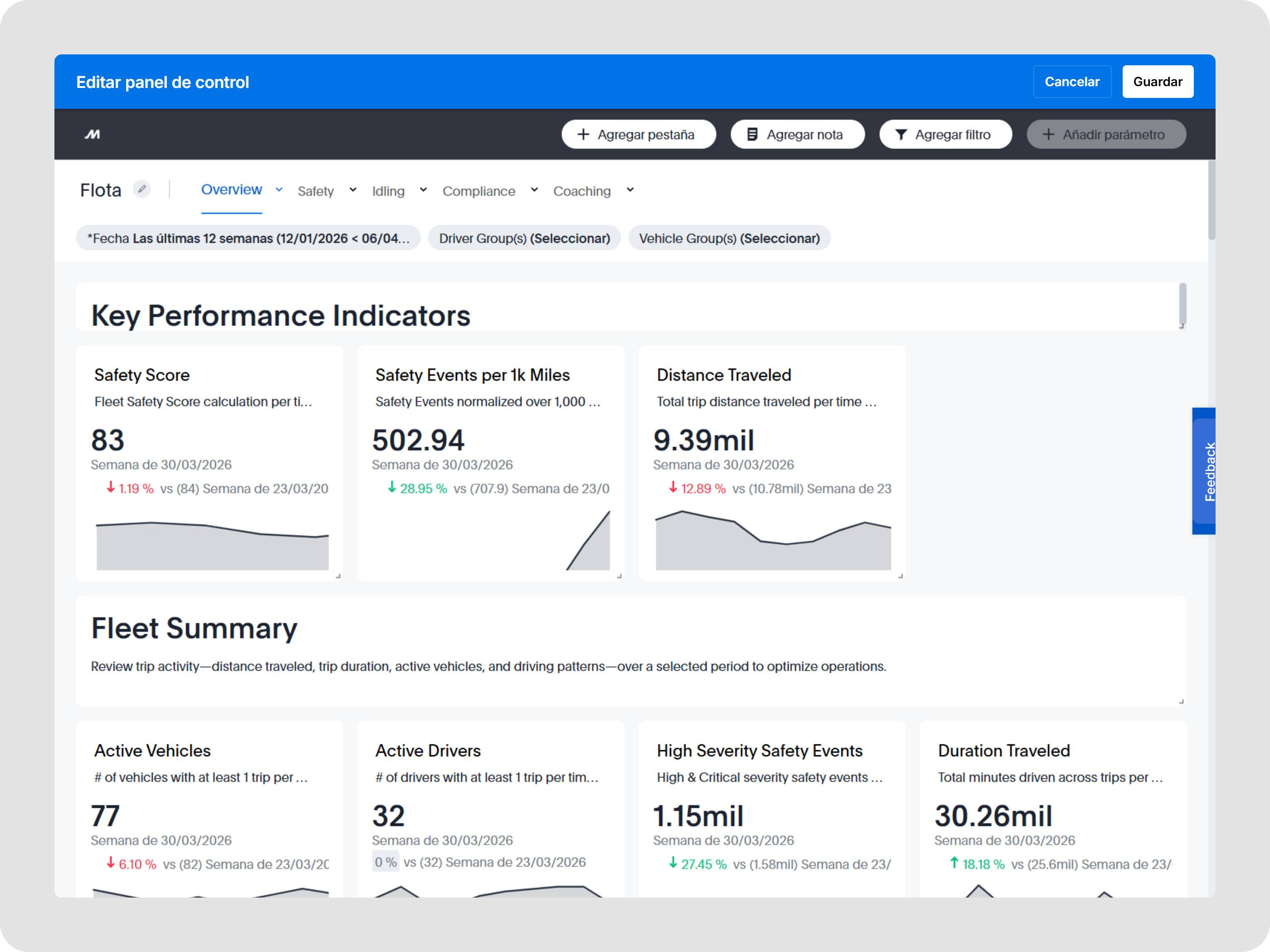Screen dimensions: 1270x952
Task: Expand the Safety tab dropdown arrow
Action: click(353, 190)
